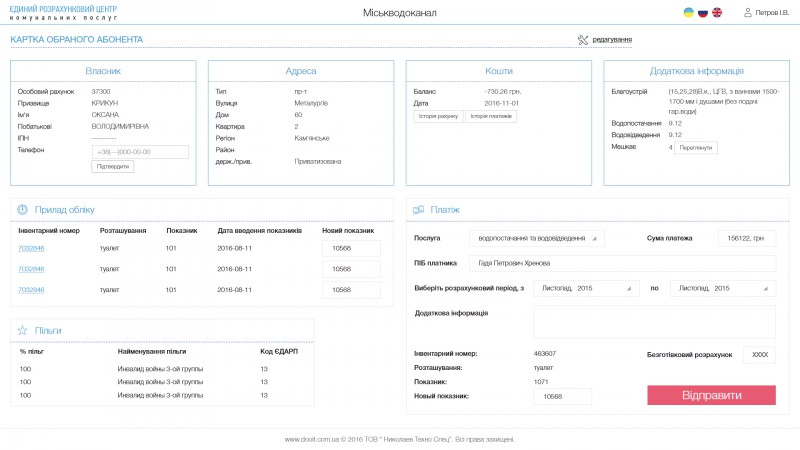800x450 pixels.
Task: Edit first row Новий показник field
Action: (351, 248)
